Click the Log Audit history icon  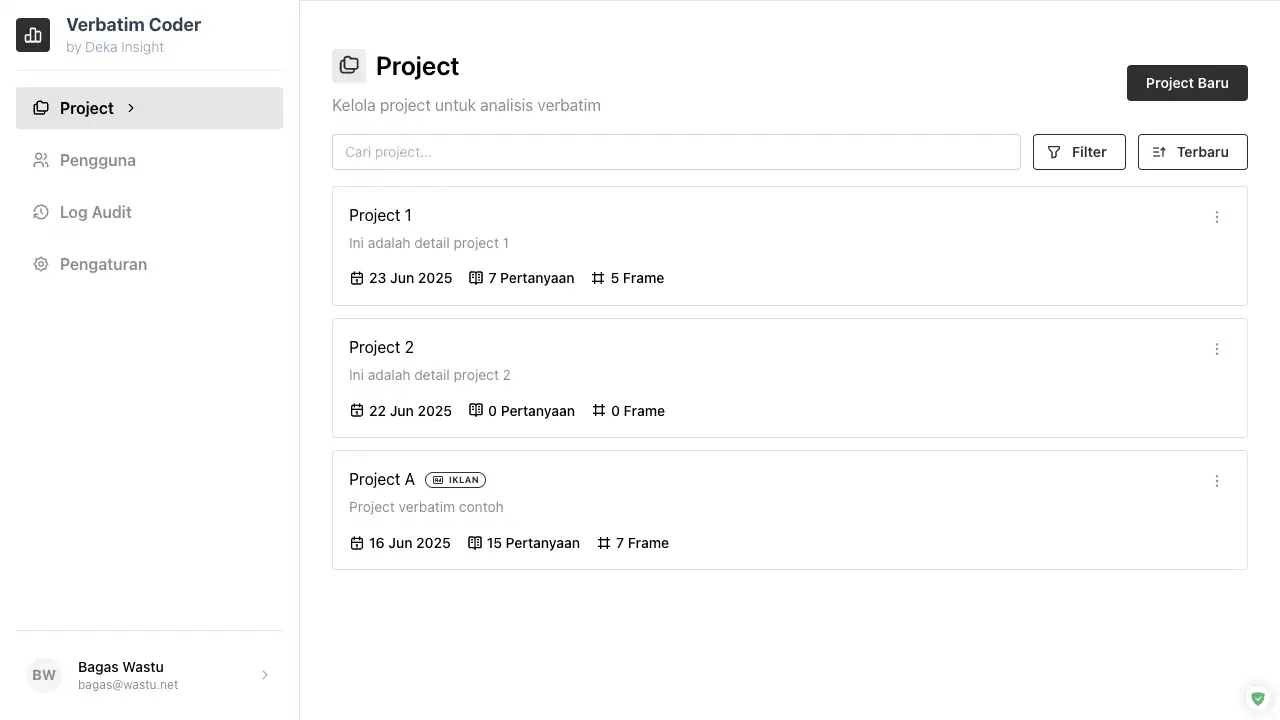41,212
